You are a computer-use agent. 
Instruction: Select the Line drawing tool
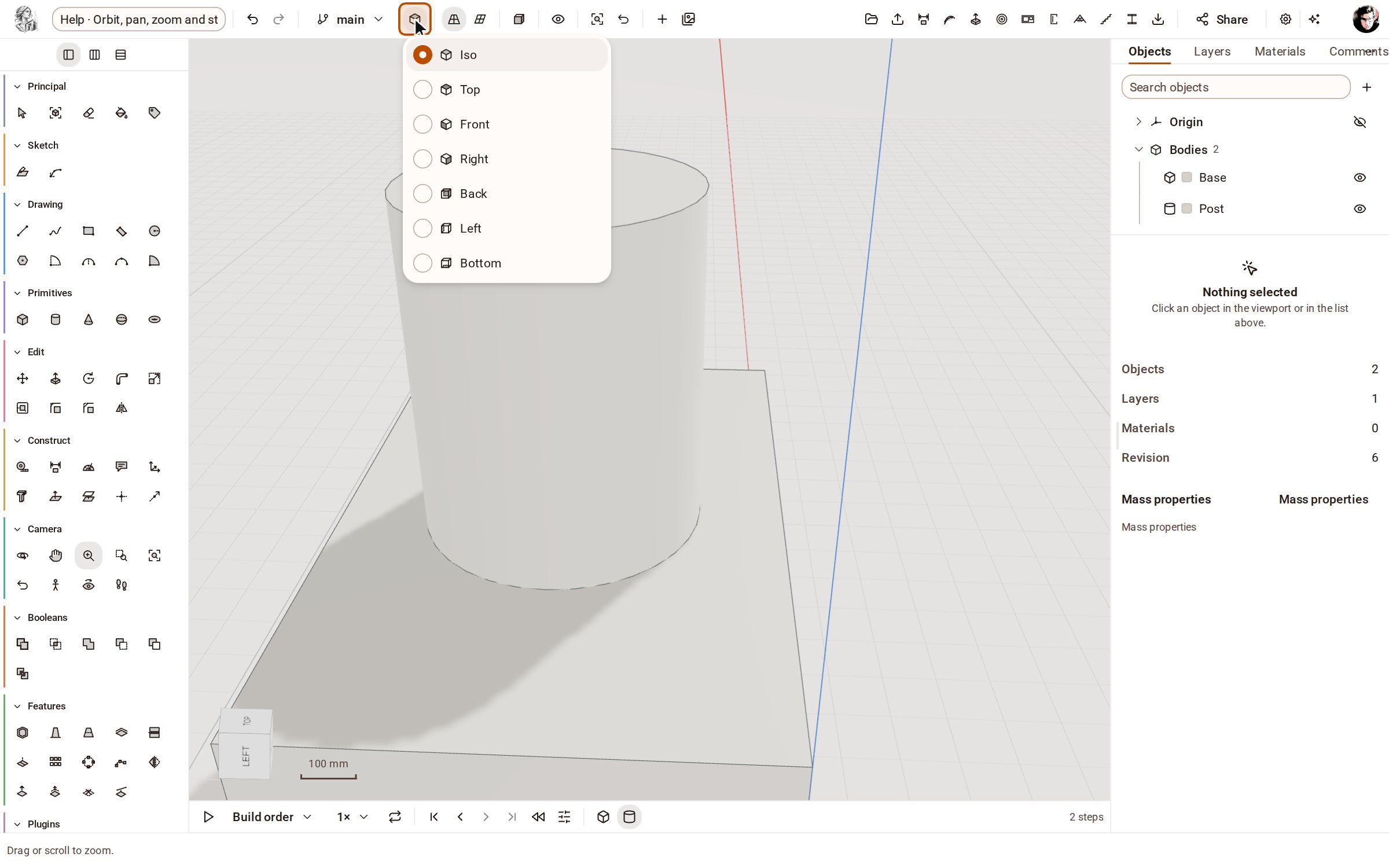coord(23,231)
